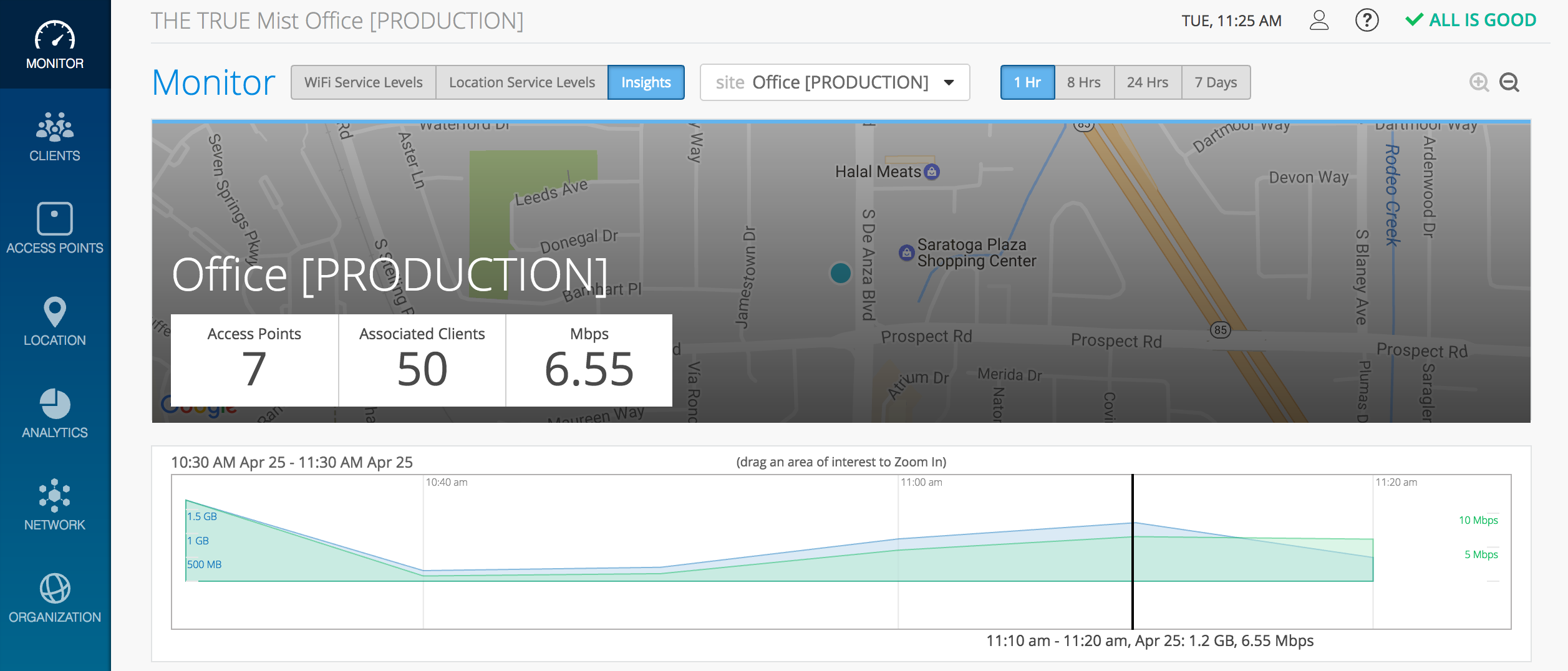Open the Organization globe section

pyautogui.click(x=55, y=598)
